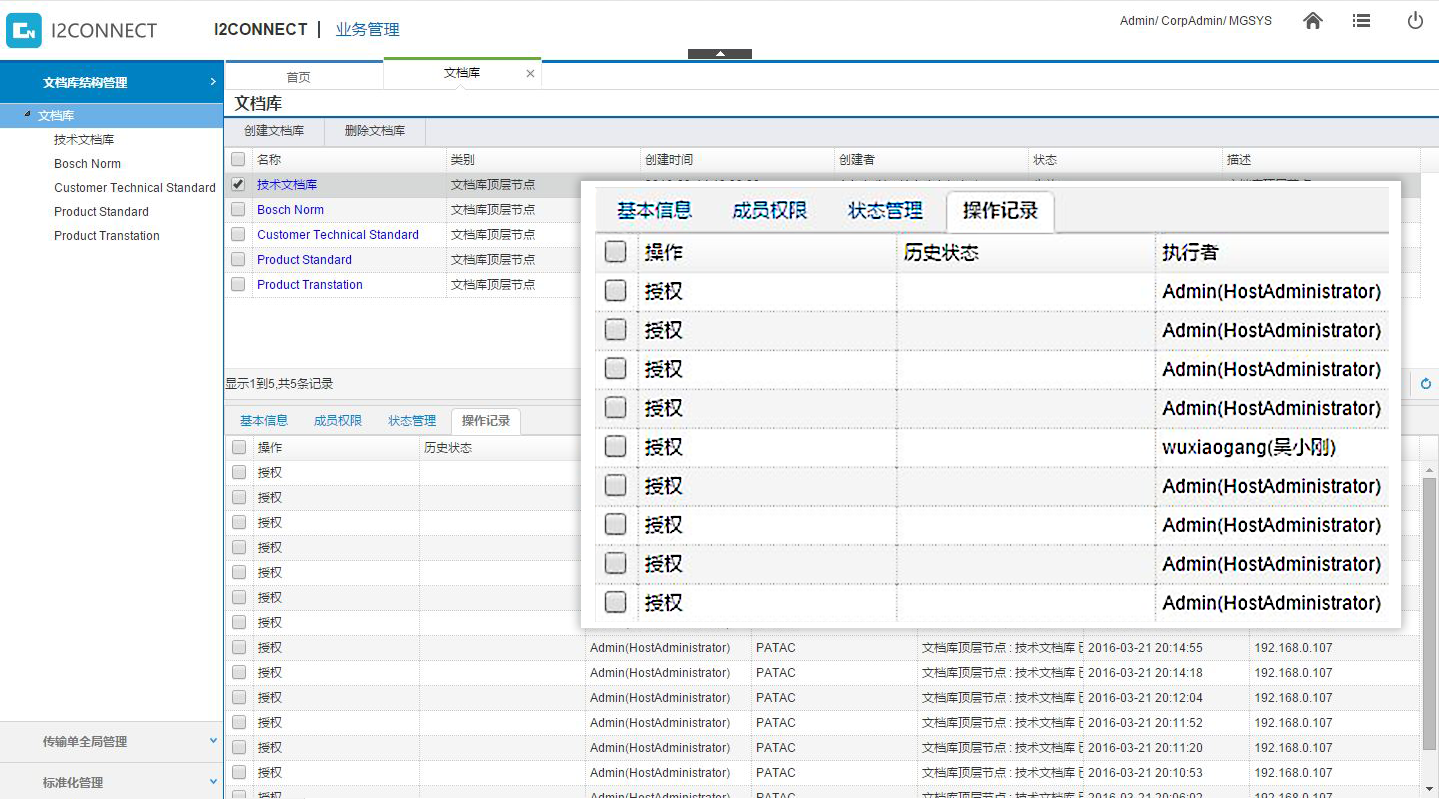Screen dimensions: 1439x799
Task: Open 成员权限 tab in the detail panel
Action: [x=338, y=421]
